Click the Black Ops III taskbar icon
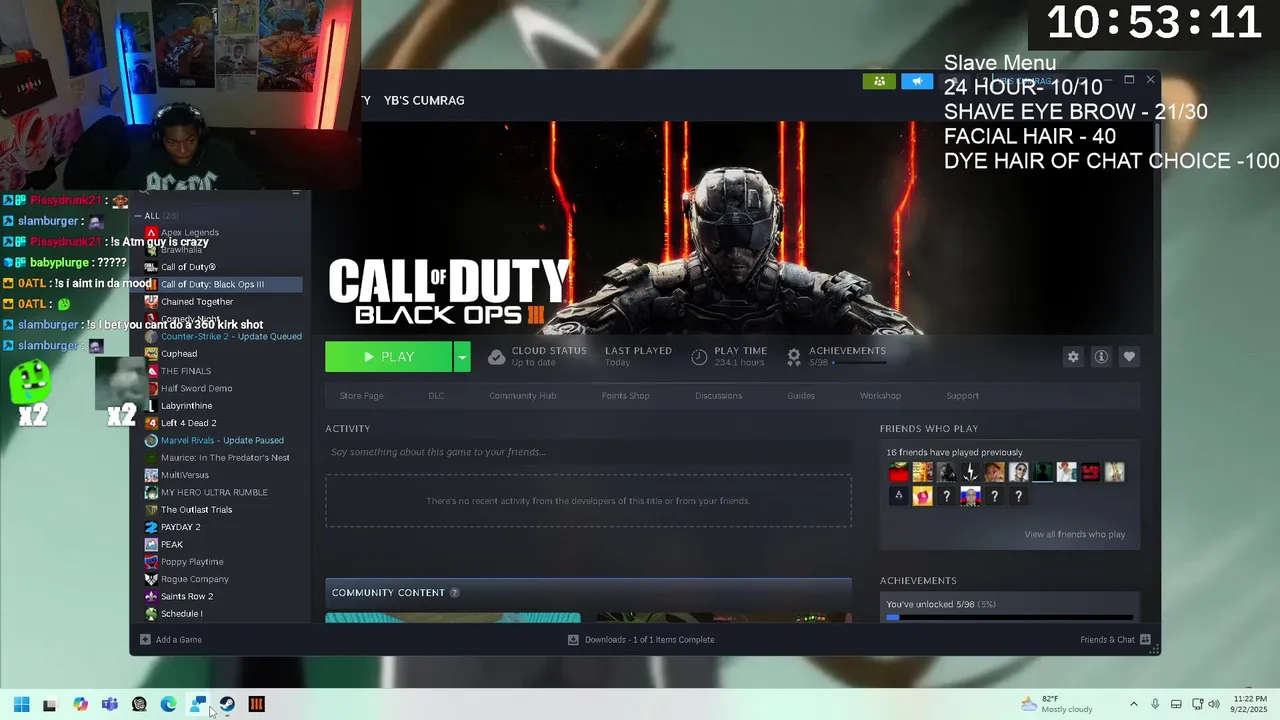 [x=256, y=704]
